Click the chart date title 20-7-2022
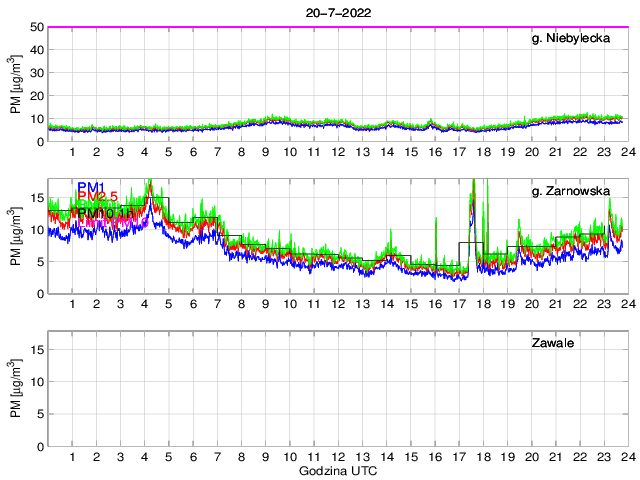This screenshot has height=480, width=640. 338,13
